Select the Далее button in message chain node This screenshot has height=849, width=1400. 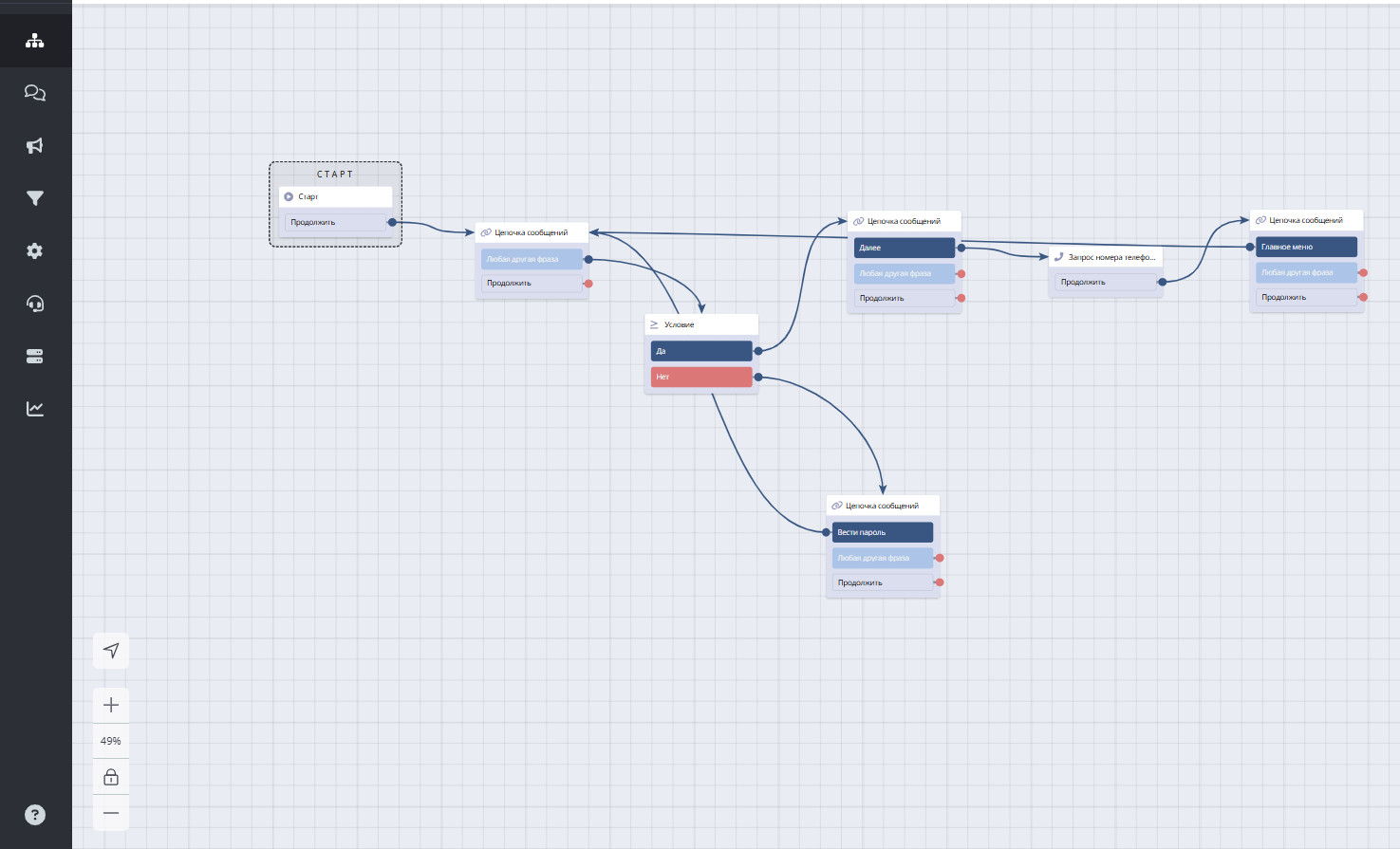tap(905, 248)
